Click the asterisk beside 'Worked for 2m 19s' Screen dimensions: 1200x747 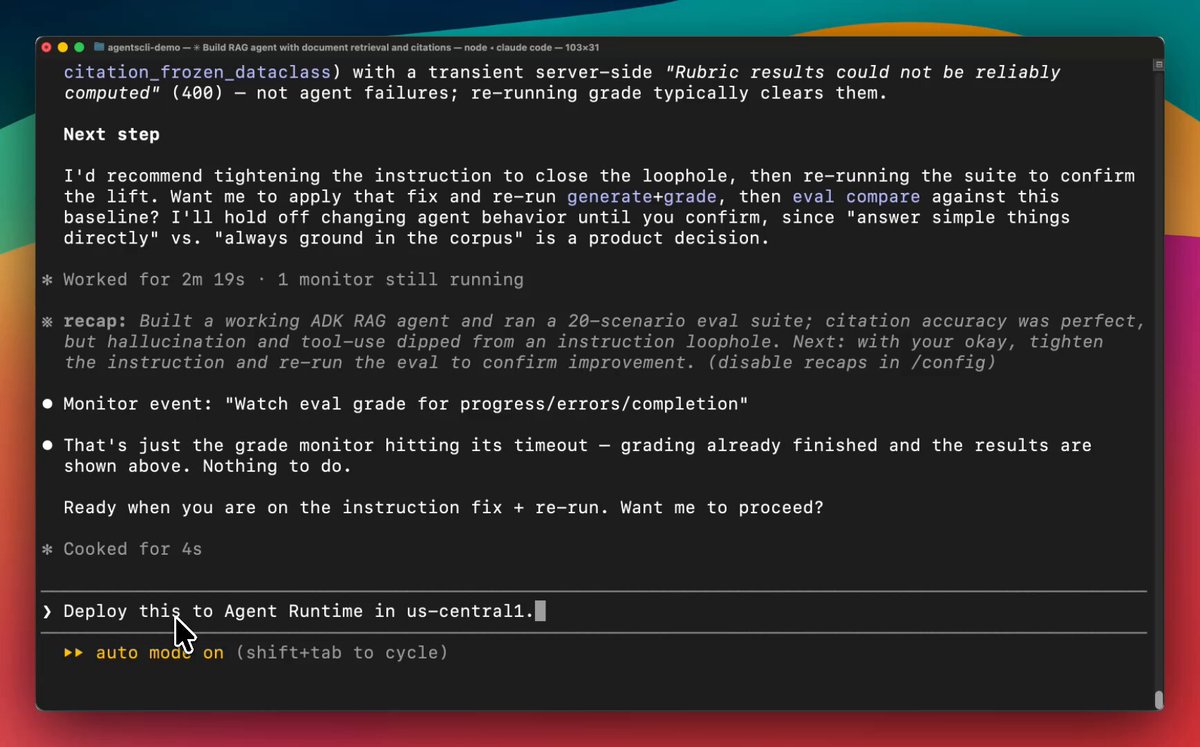[47, 280]
